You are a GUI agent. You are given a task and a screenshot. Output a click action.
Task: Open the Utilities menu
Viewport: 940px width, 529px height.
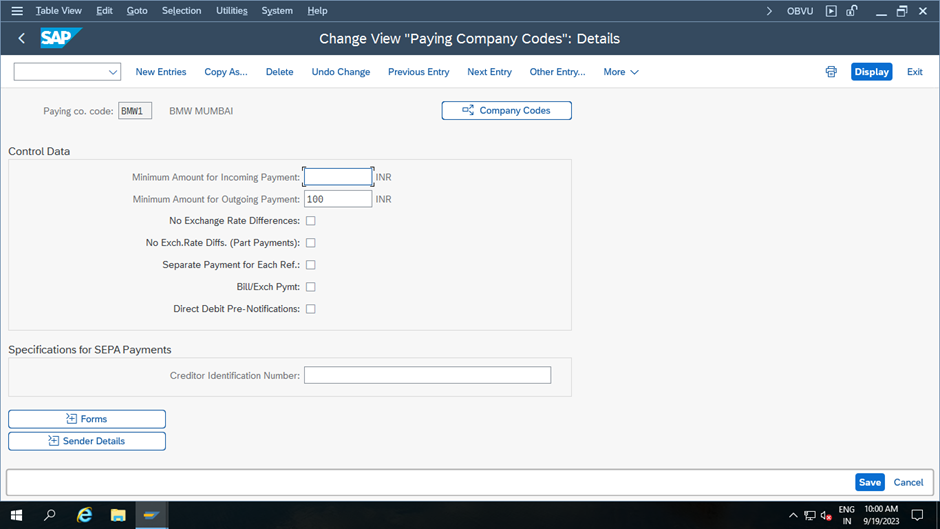tap(231, 11)
